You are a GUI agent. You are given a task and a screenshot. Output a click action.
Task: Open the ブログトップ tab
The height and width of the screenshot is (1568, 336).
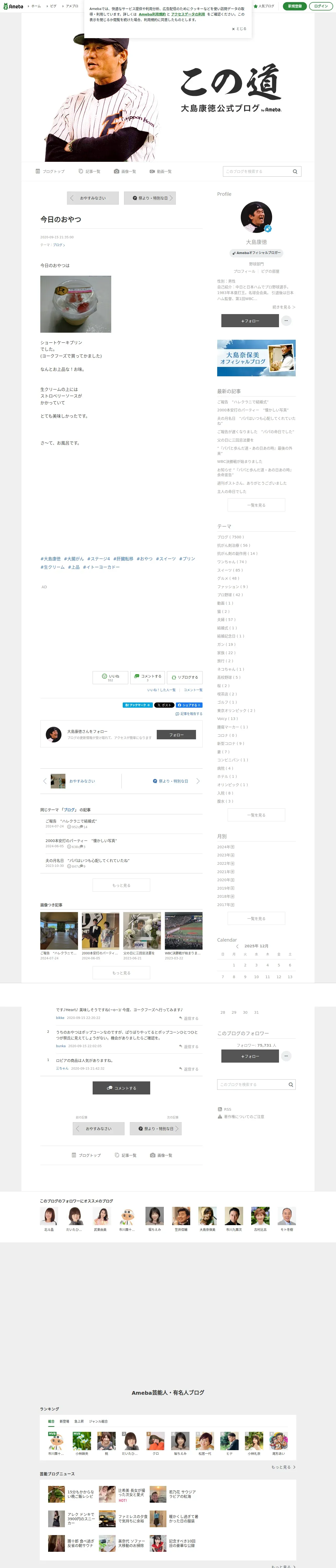[50, 172]
